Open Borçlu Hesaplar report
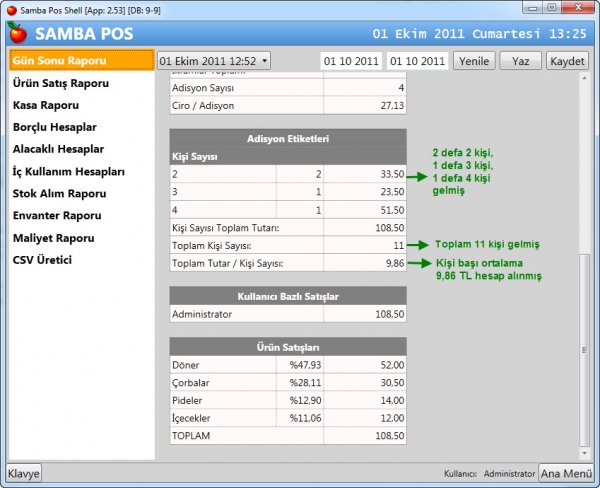 pyautogui.click(x=55, y=127)
